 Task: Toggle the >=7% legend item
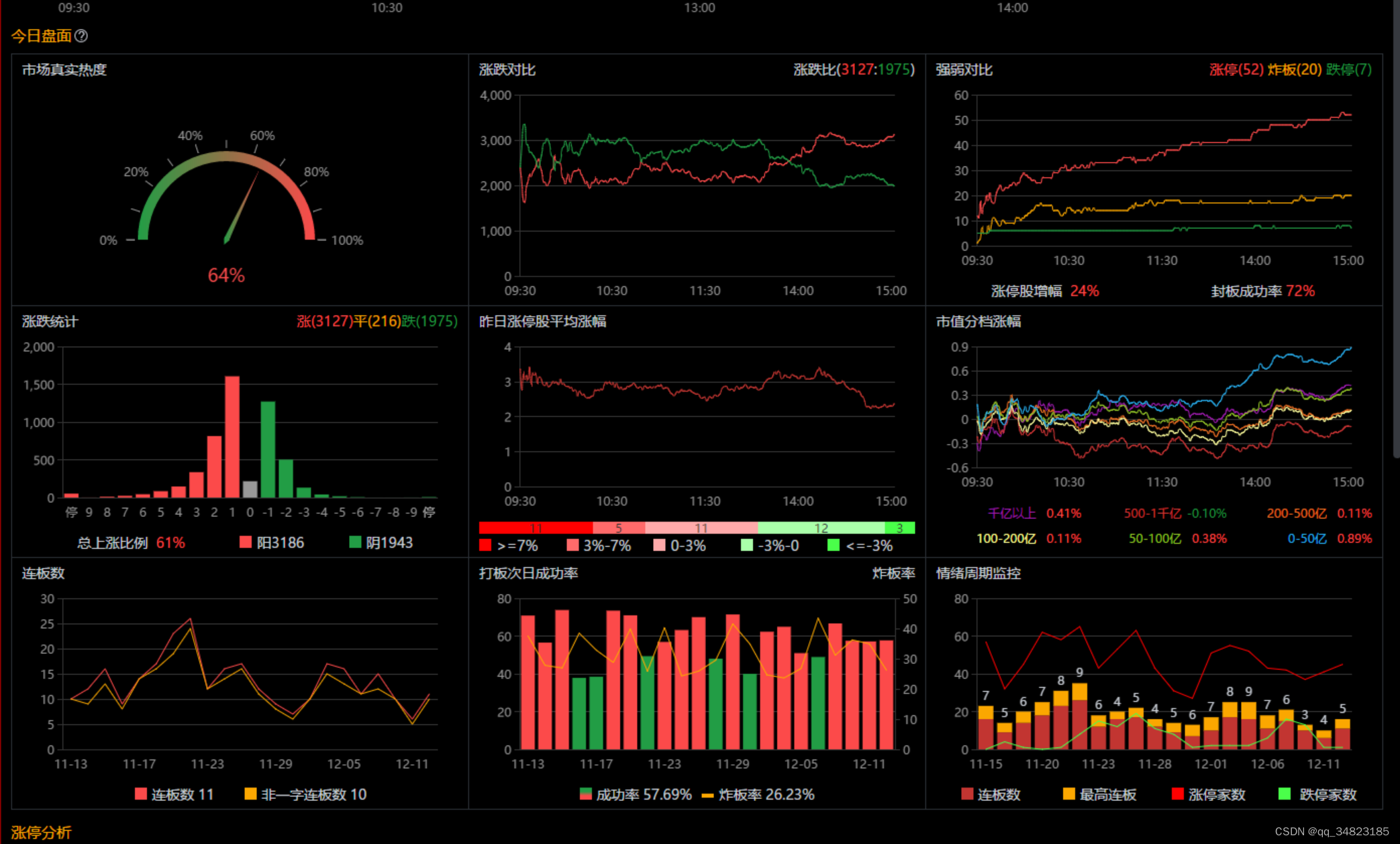click(509, 545)
